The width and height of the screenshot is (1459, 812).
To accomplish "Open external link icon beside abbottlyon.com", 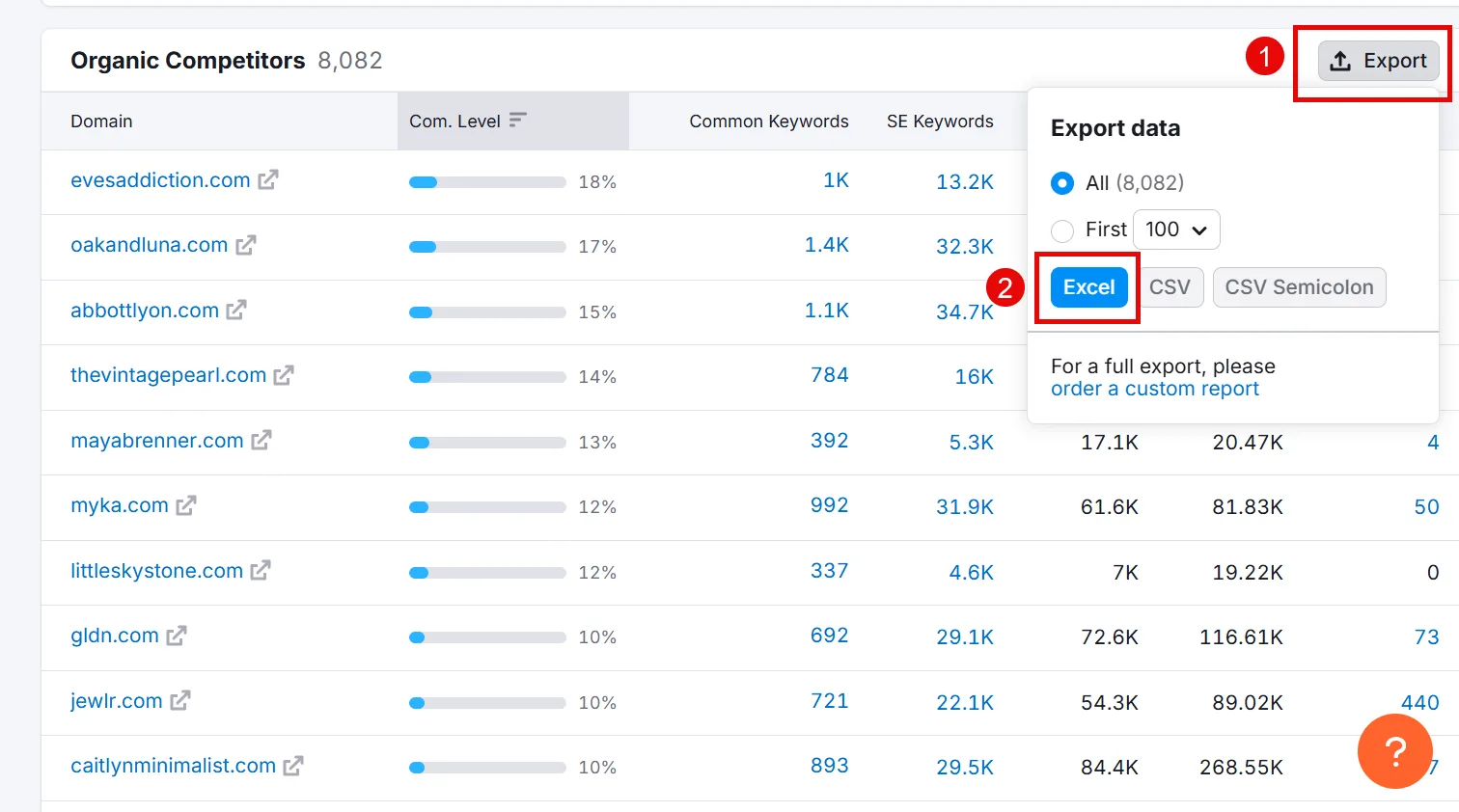I will [x=236, y=310].
